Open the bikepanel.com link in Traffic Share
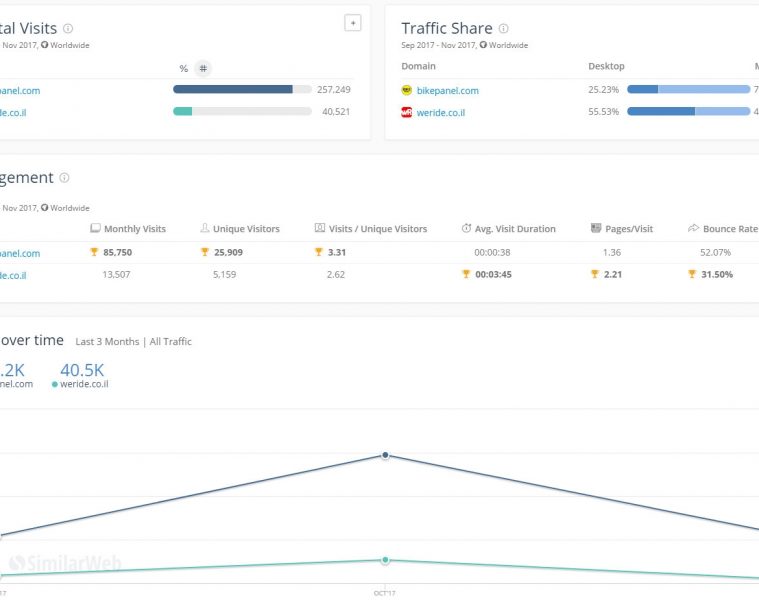The width and height of the screenshot is (759, 600). pyautogui.click(x=447, y=91)
